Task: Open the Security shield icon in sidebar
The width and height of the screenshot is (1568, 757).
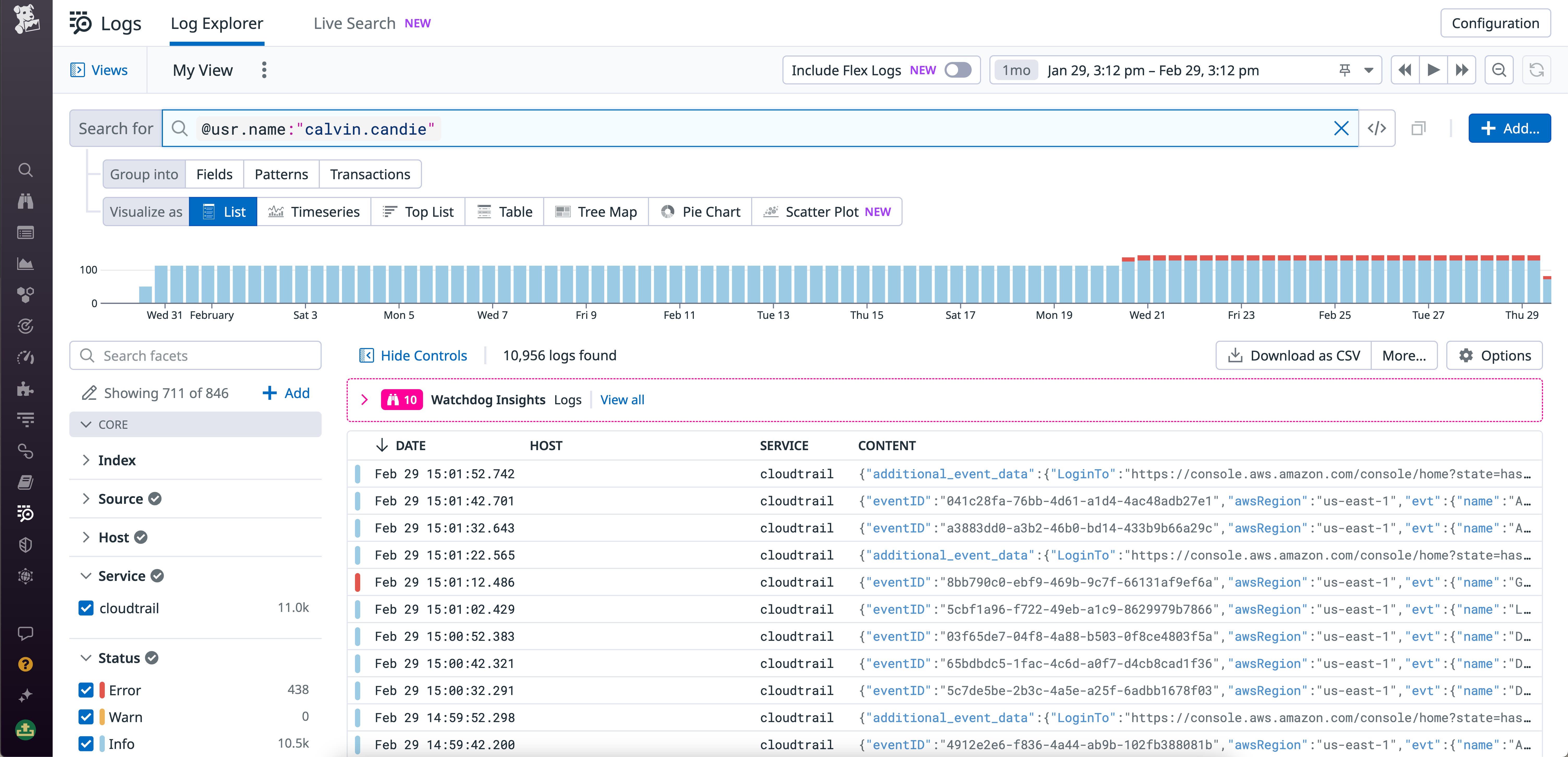Action: pos(25,545)
